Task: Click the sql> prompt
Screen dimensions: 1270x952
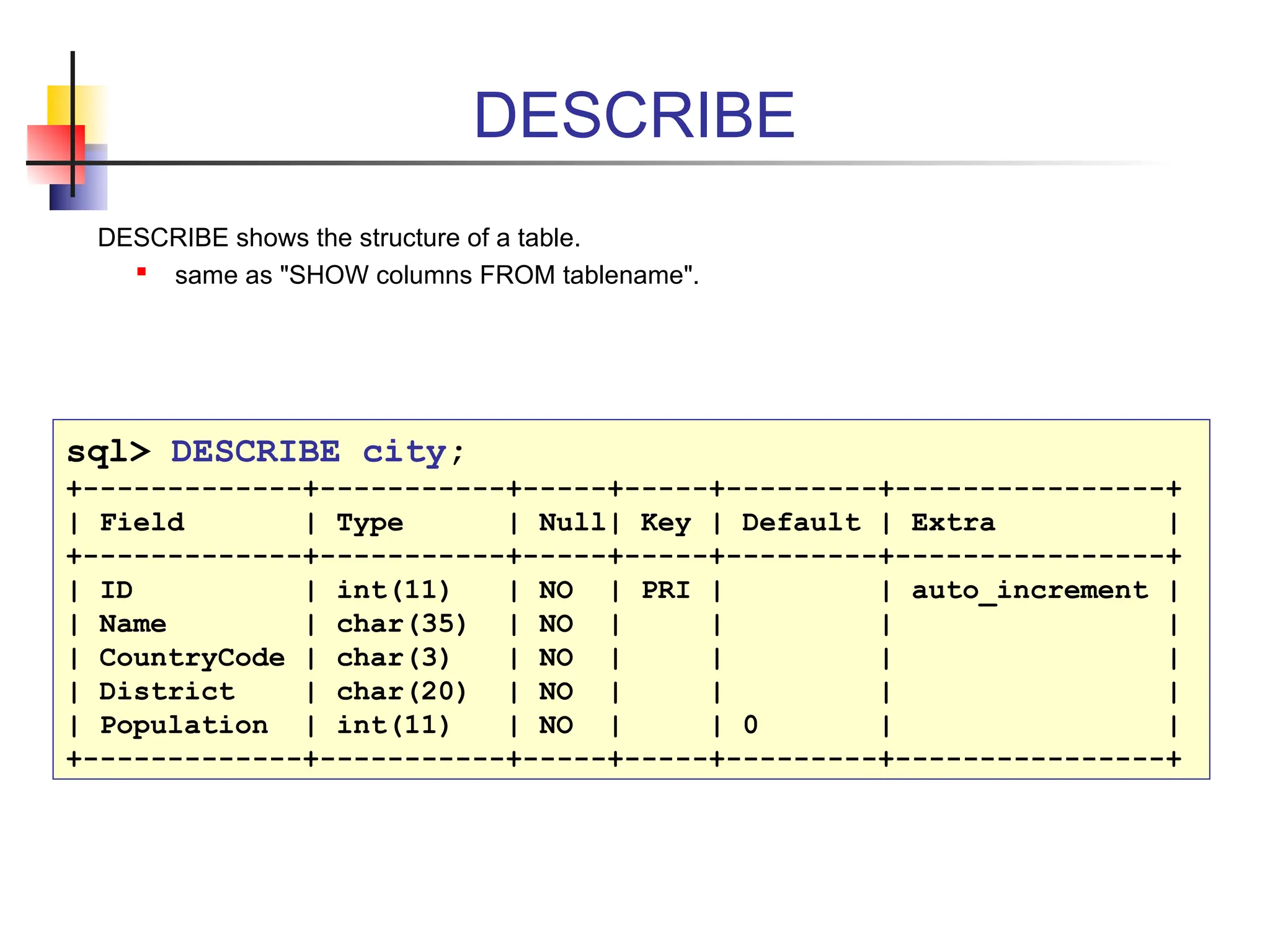Action: [x=109, y=451]
